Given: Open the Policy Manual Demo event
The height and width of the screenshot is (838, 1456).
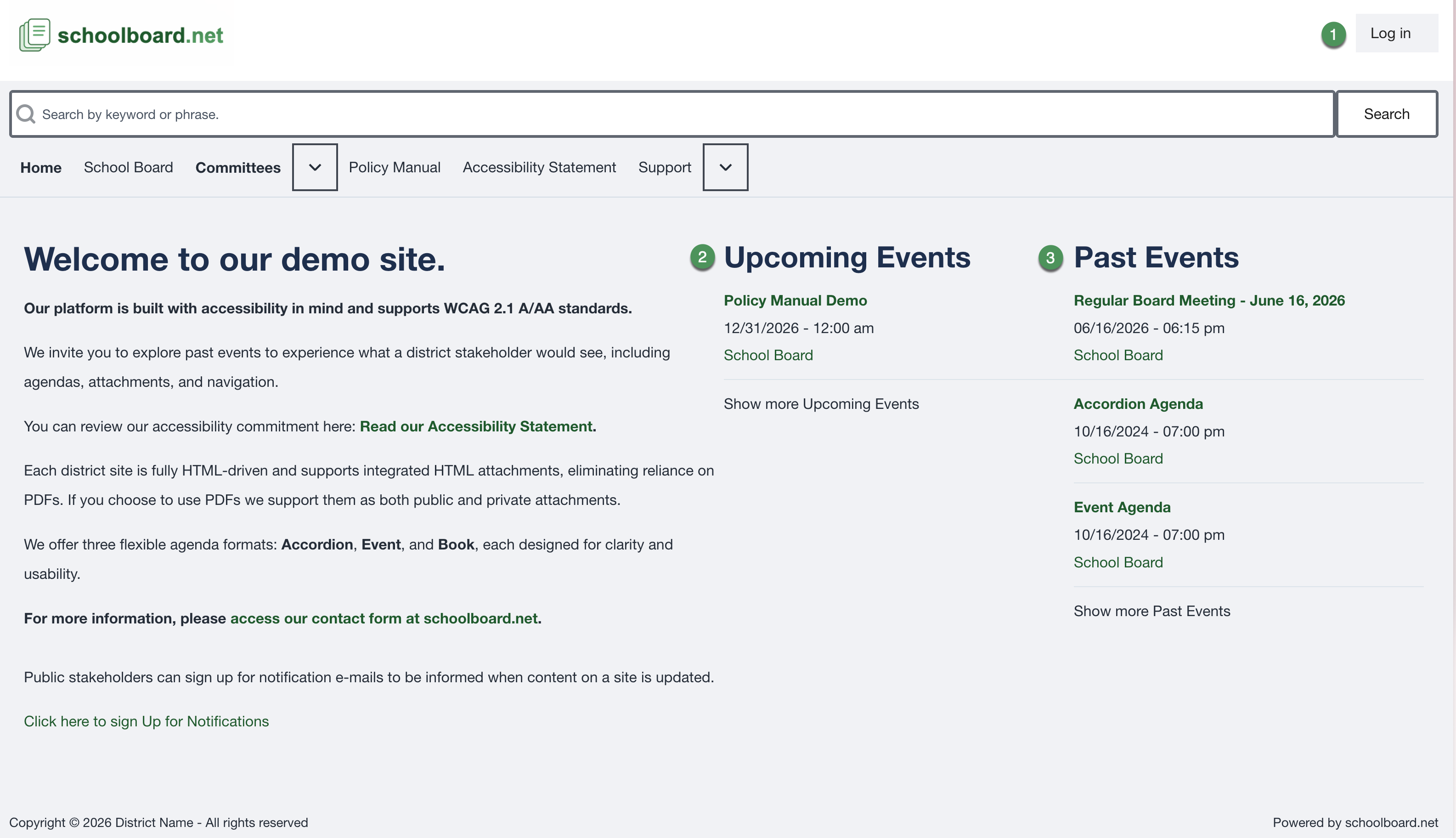Looking at the screenshot, I should coord(795,300).
